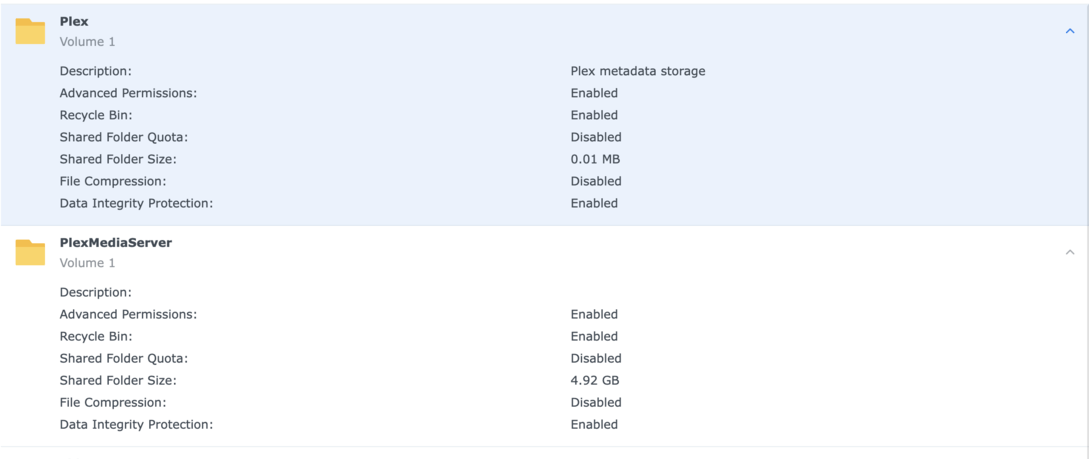Click the 'Plex metadata storage' description text

[x=637, y=71]
